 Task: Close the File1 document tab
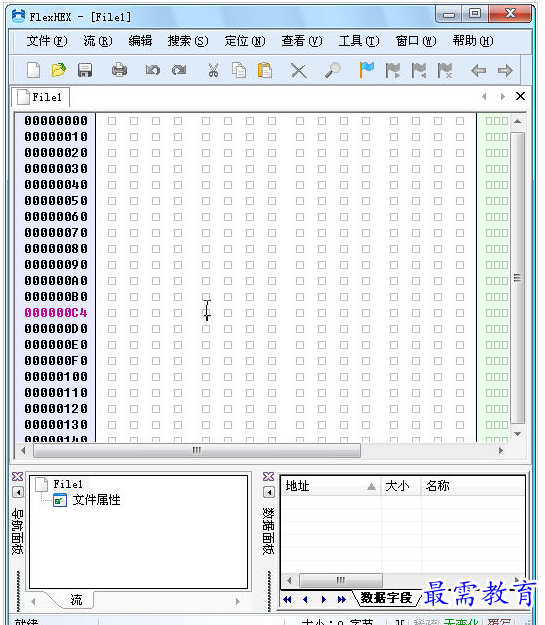click(x=520, y=96)
